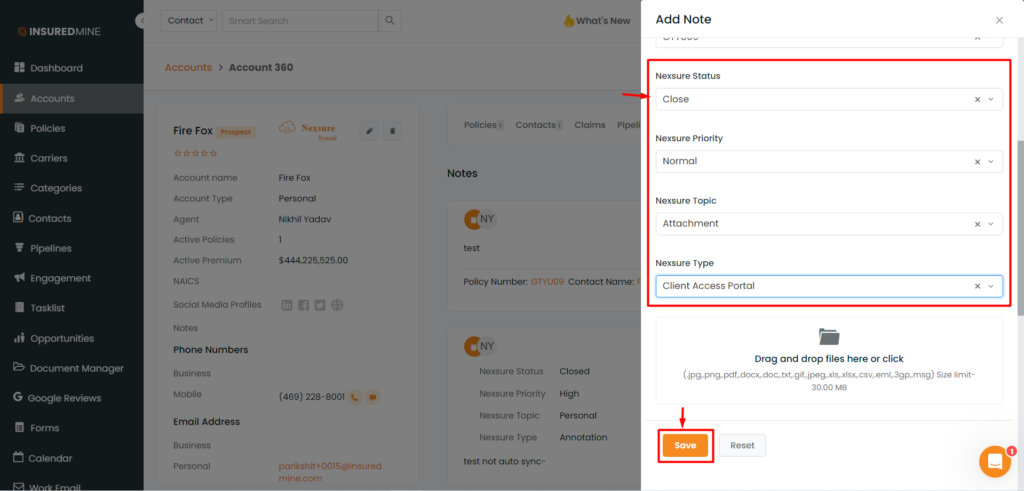This screenshot has height=491, width=1024.
Task: Open Twitter social profile icon
Action: 320,305
